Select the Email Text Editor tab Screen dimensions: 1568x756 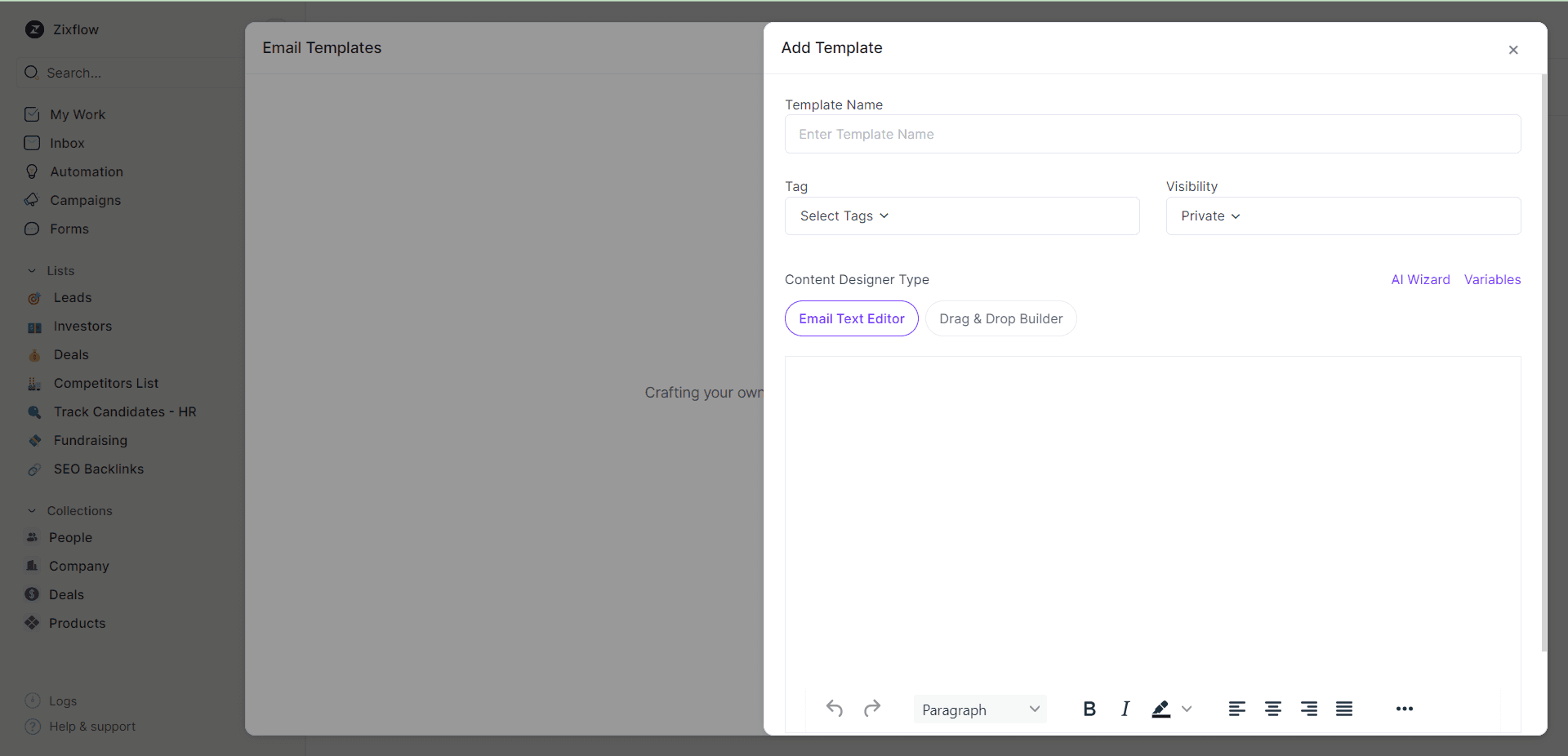(850, 318)
